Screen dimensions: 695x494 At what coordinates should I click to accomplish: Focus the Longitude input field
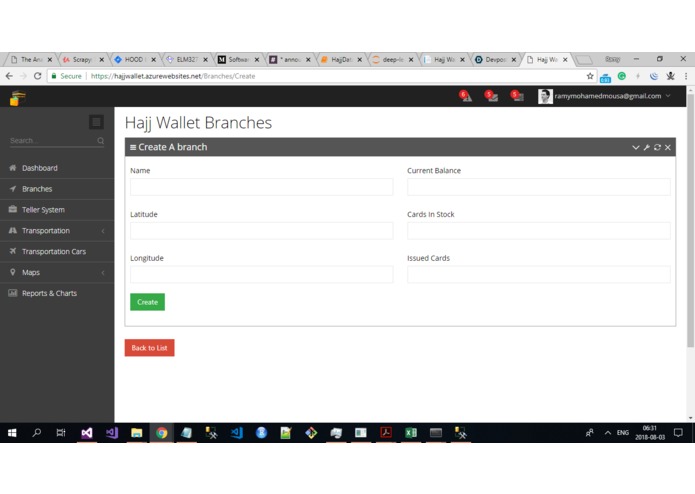click(x=262, y=275)
